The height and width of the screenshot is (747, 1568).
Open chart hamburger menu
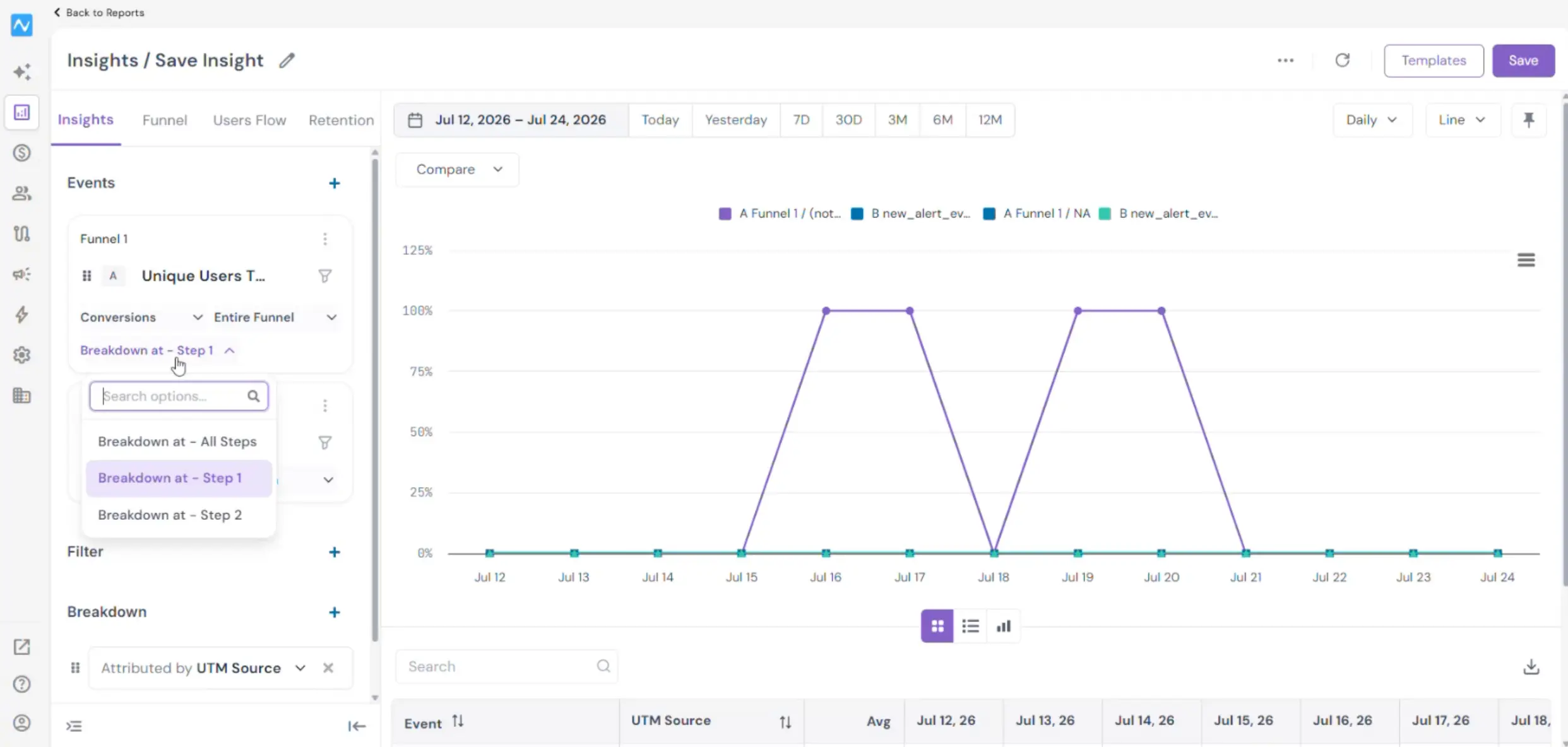[x=1526, y=260]
